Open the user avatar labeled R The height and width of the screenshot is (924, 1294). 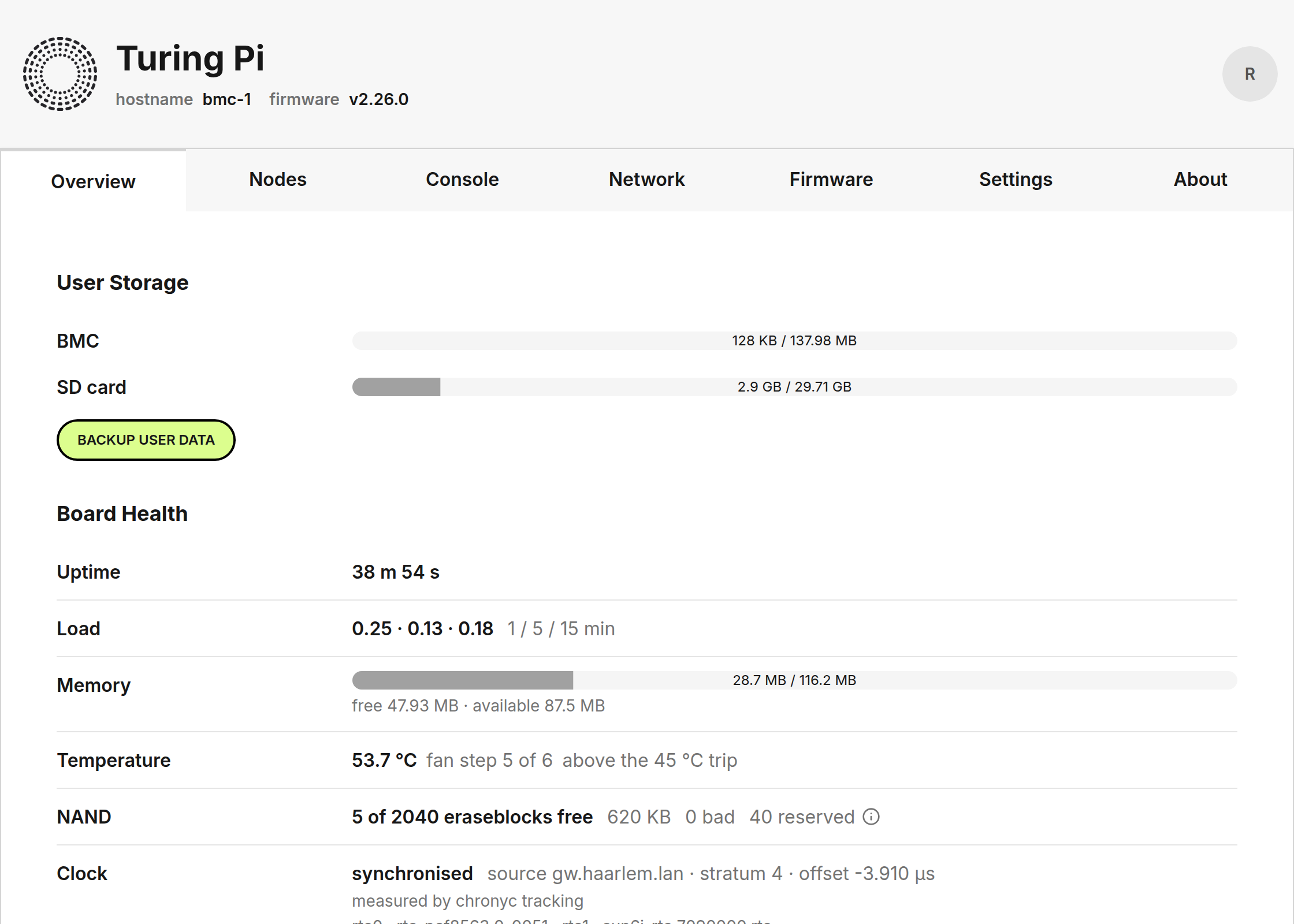(1250, 74)
